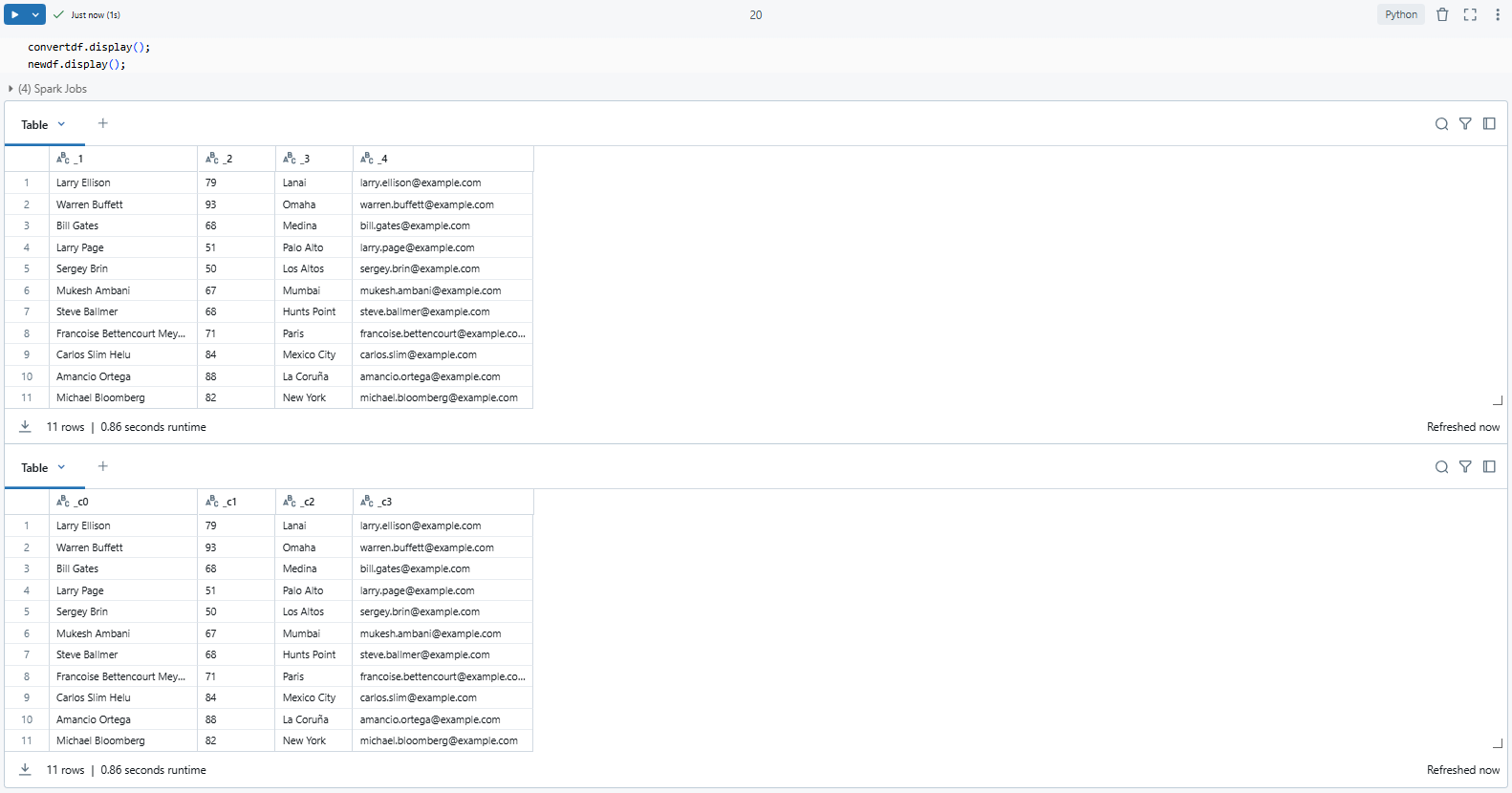The height and width of the screenshot is (793, 1512).
Task: Delete the cell using trash icon
Action: 1442,14
